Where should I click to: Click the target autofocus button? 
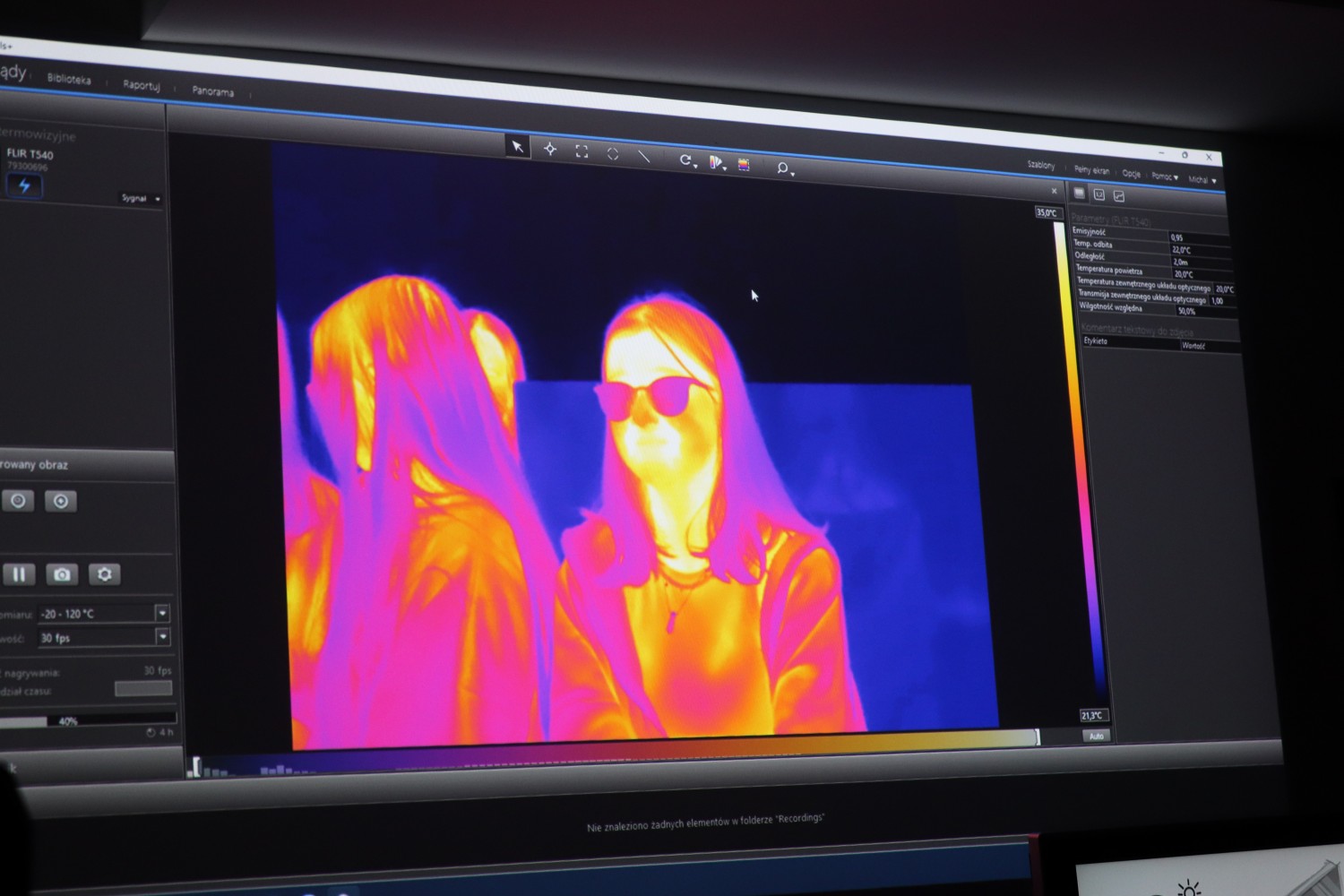tap(61, 501)
